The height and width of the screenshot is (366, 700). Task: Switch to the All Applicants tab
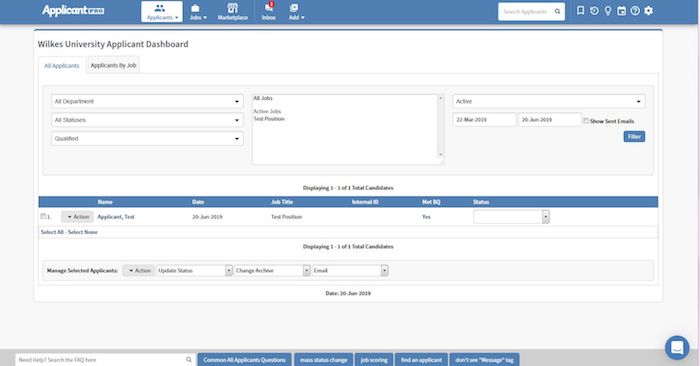point(62,66)
